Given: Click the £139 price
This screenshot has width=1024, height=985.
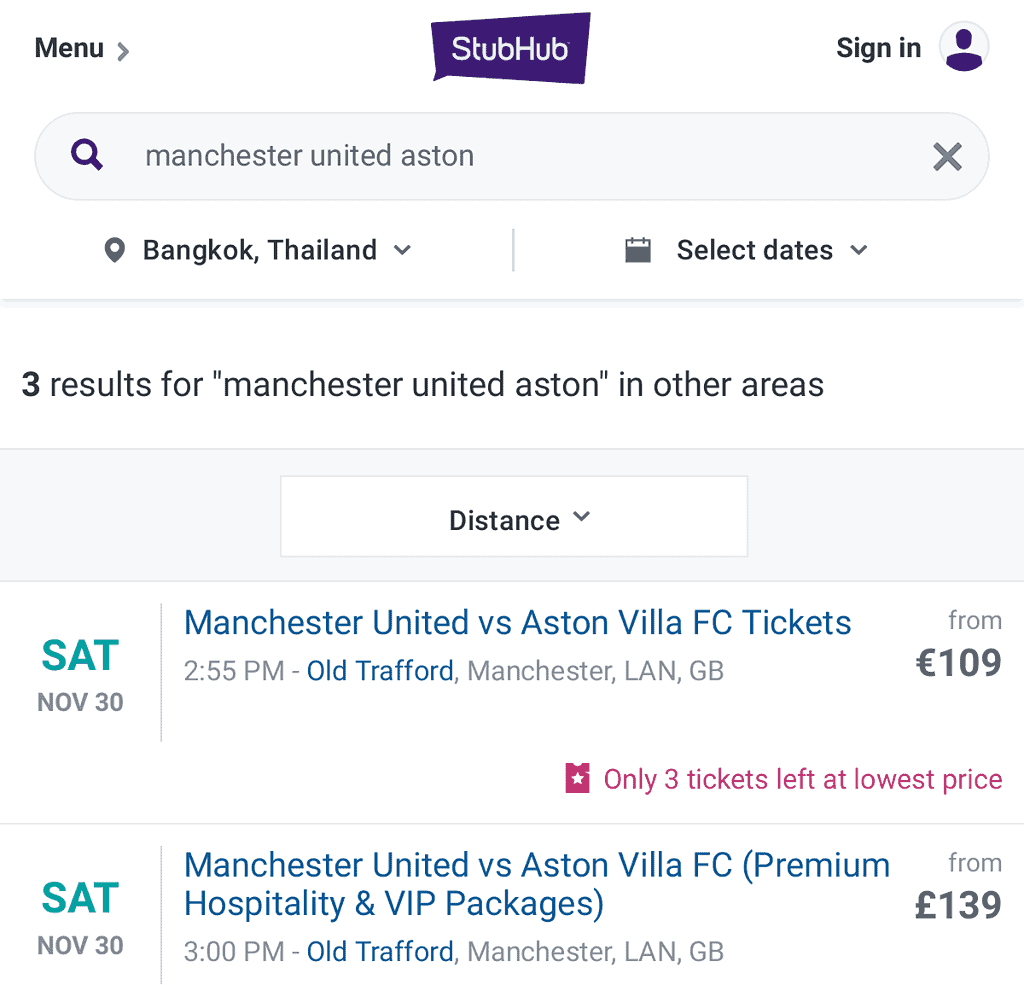Looking at the screenshot, I should pyautogui.click(x=958, y=905).
